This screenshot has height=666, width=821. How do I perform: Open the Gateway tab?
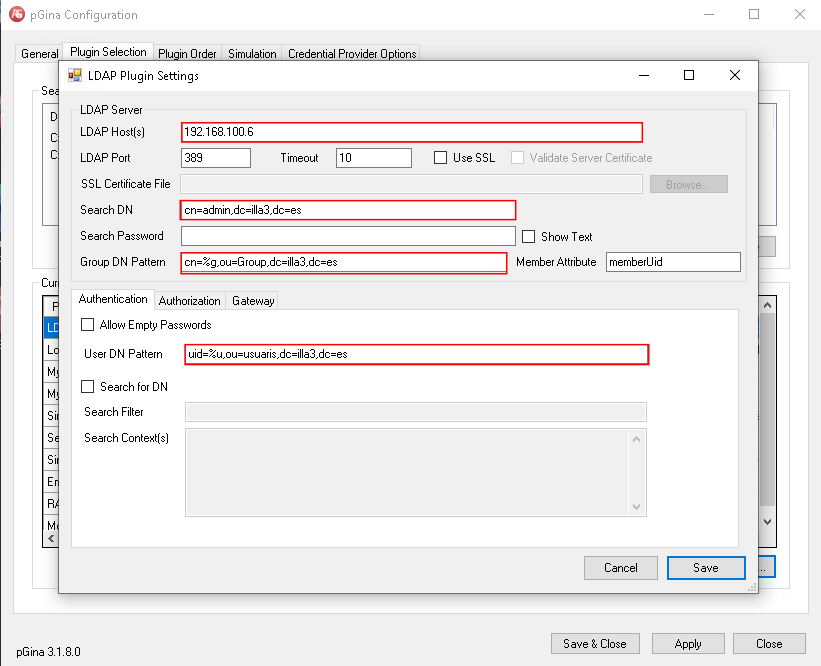pos(252,301)
